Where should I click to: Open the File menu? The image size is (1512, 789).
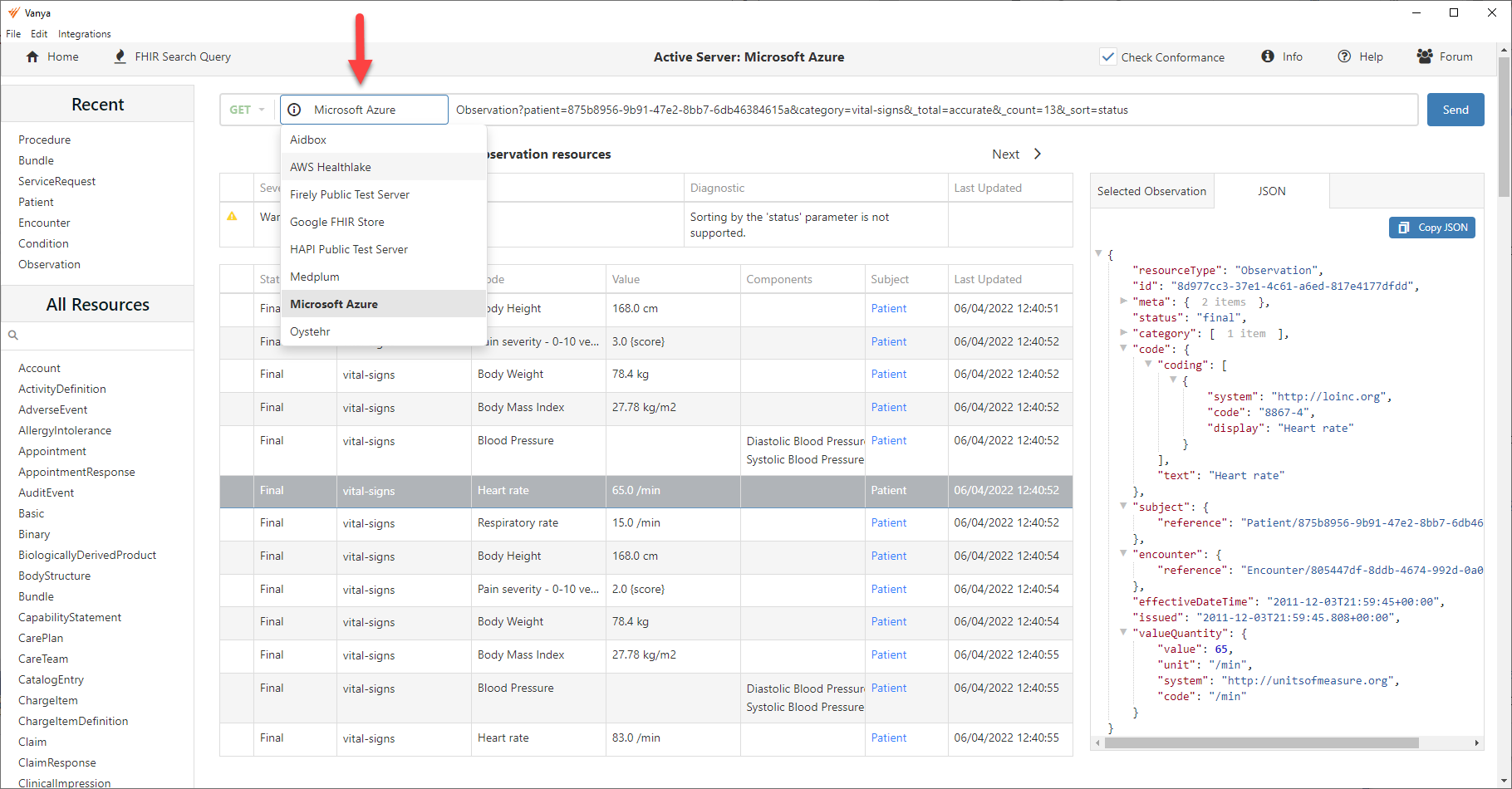click(x=13, y=34)
